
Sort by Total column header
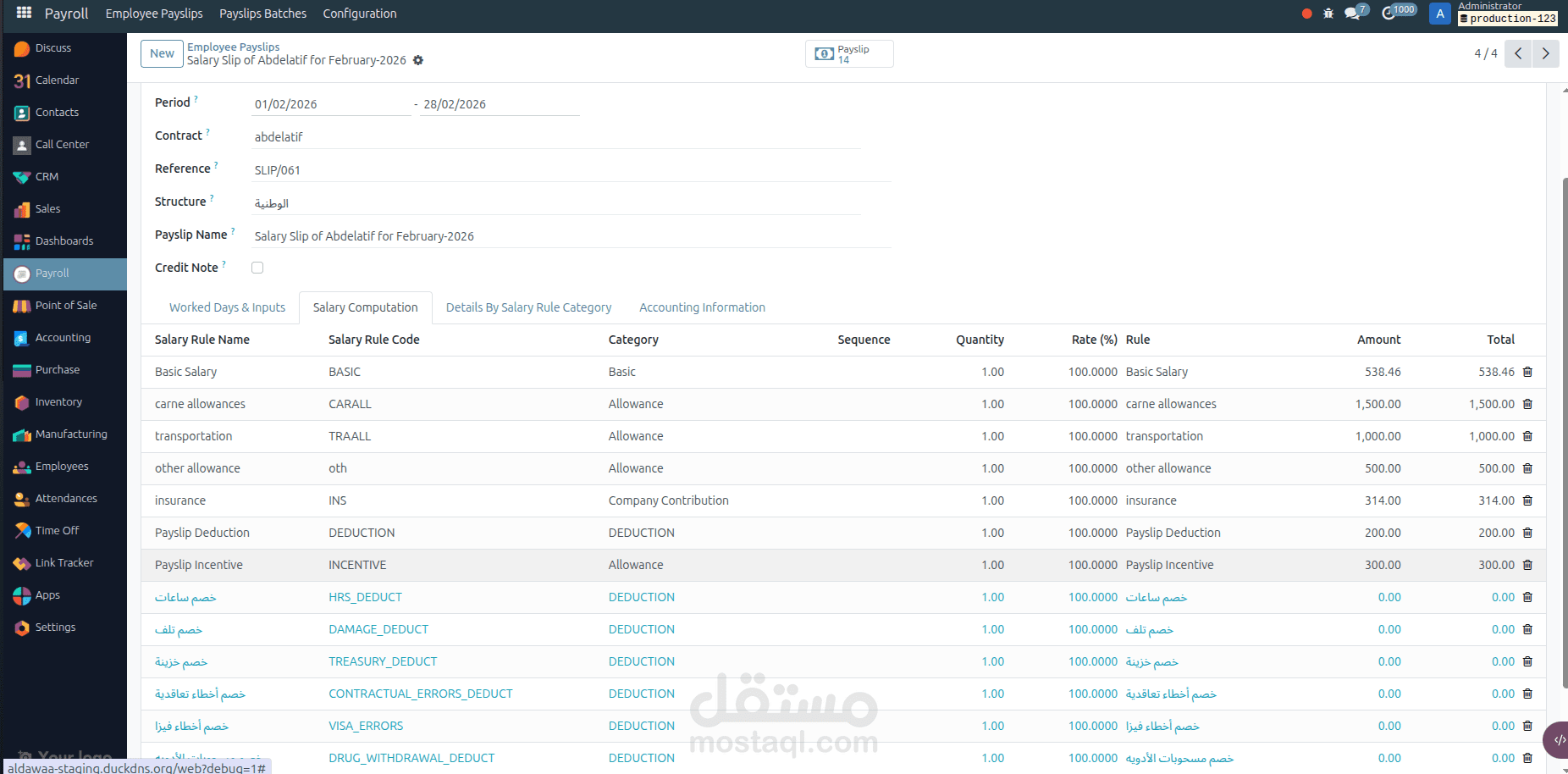pos(1500,340)
